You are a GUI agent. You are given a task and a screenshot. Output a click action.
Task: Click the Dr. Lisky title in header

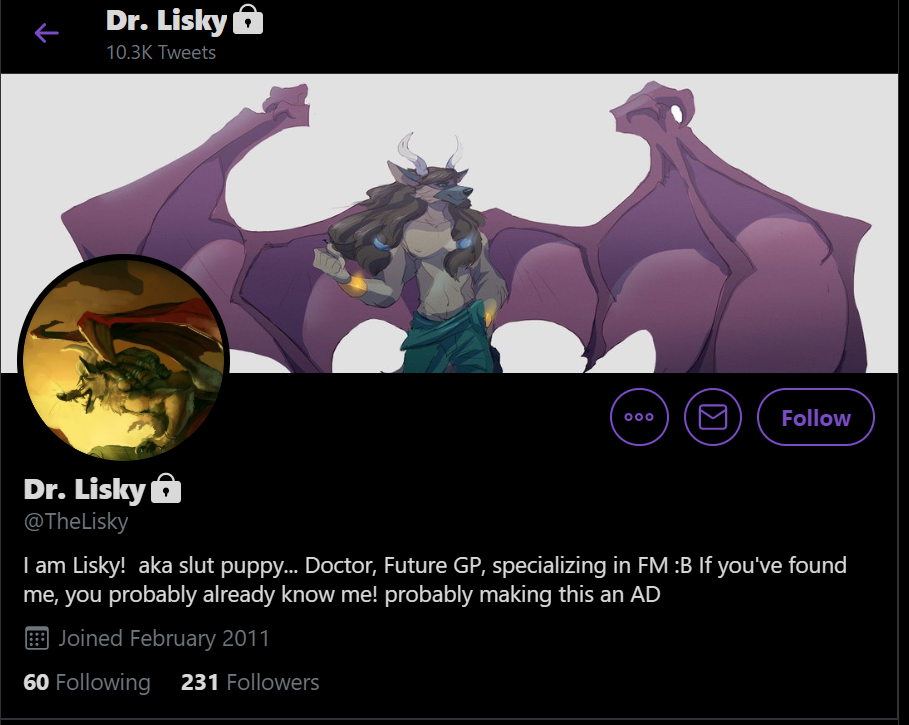[x=166, y=21]
